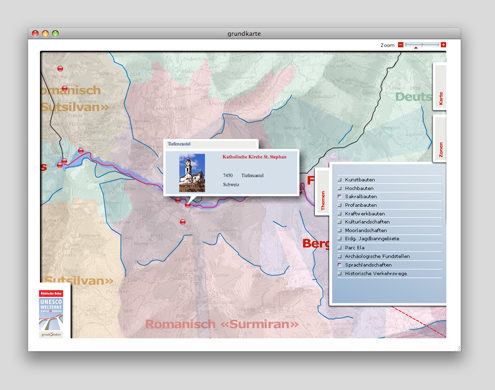495x390 pixels.
Task: Click the red zoom-in plus button
Action: [443, 45]
